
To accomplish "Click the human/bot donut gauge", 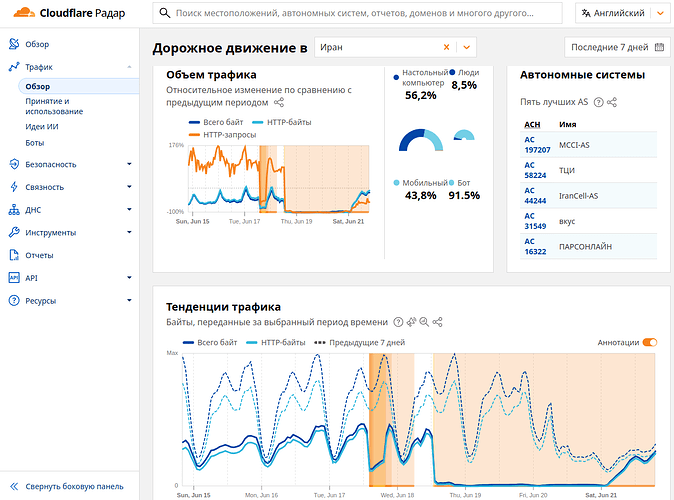I will [464, 135].
